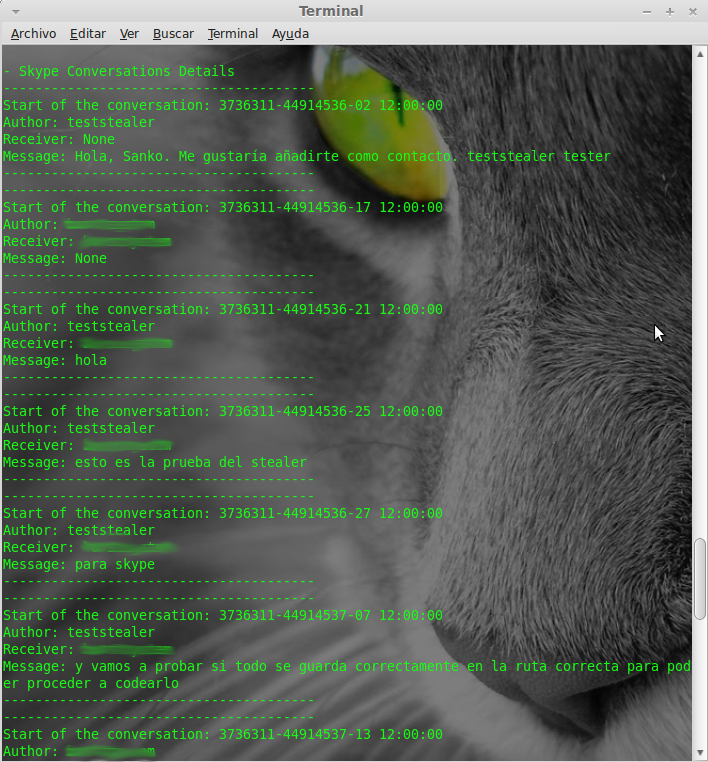Open the Archivo menu
708x762 pixels.
pos(34,34)
